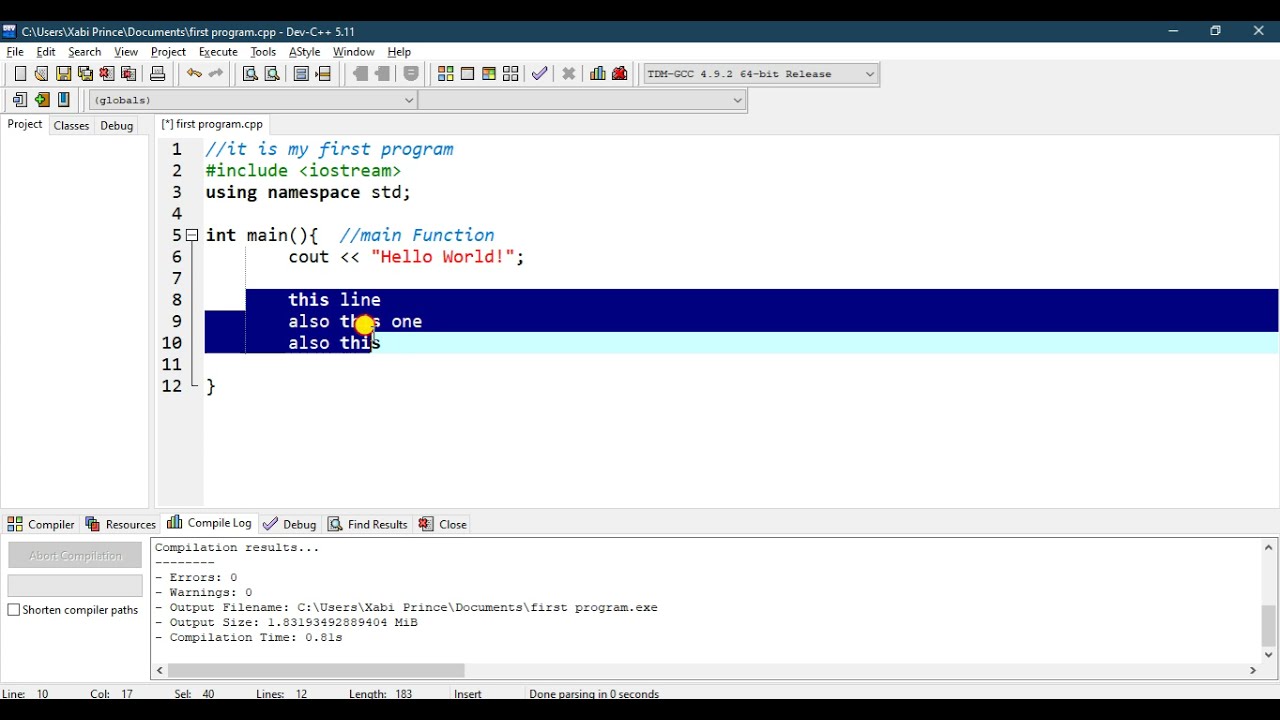Switch to the Debug bottom tab
The height and width of the screenshot is (720, 1280).
(x=290, y=524)
